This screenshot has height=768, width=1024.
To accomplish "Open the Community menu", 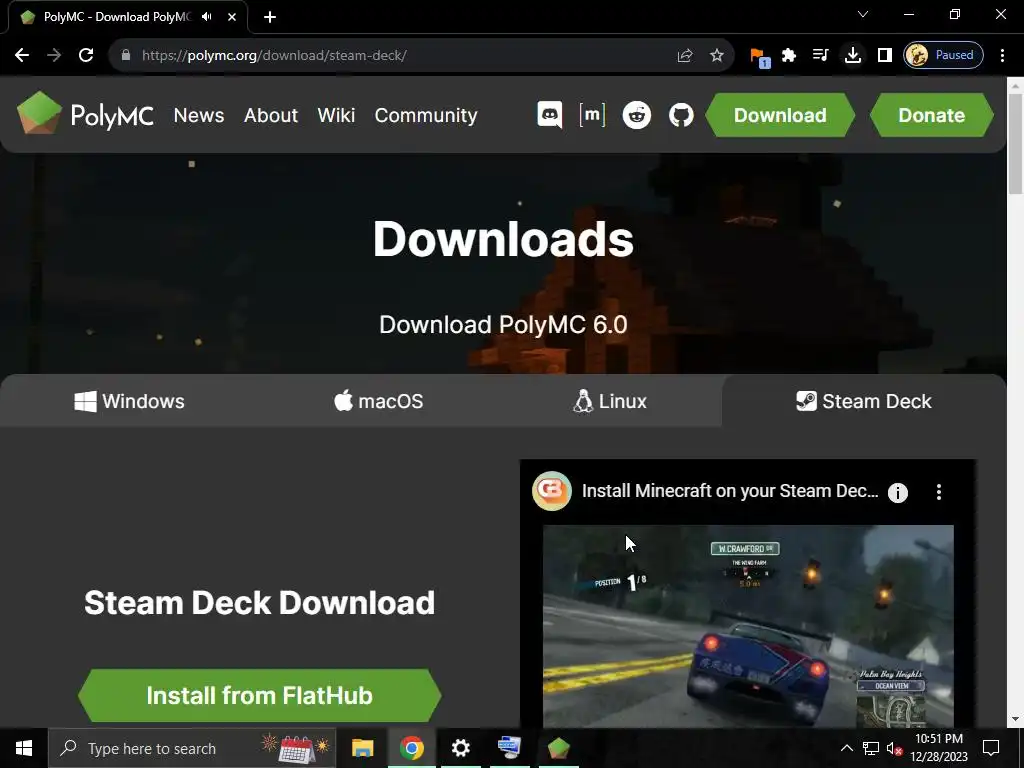I will coord(426,115).
